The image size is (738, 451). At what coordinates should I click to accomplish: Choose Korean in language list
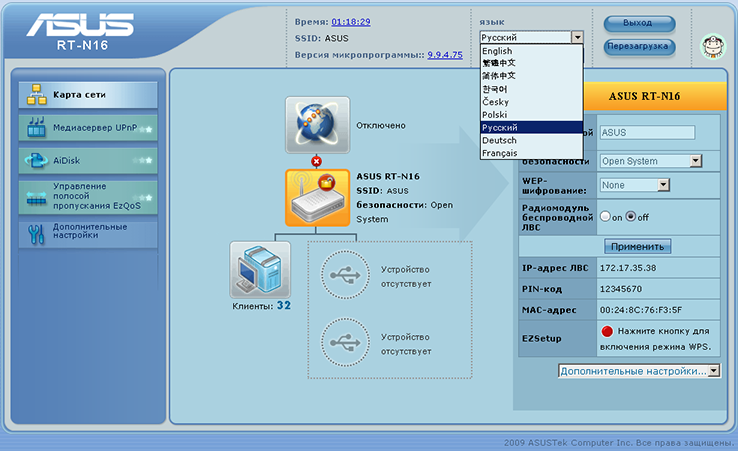531,89
